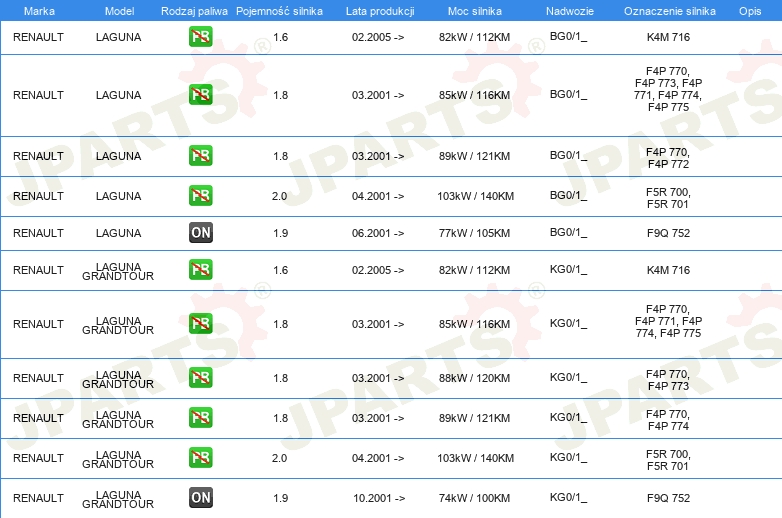Viewport: 782px width, 518px height.
Task: Select K4M 716 in the Laguna Grandtour row
Action: pyautogui.click(x=668, y=270)
